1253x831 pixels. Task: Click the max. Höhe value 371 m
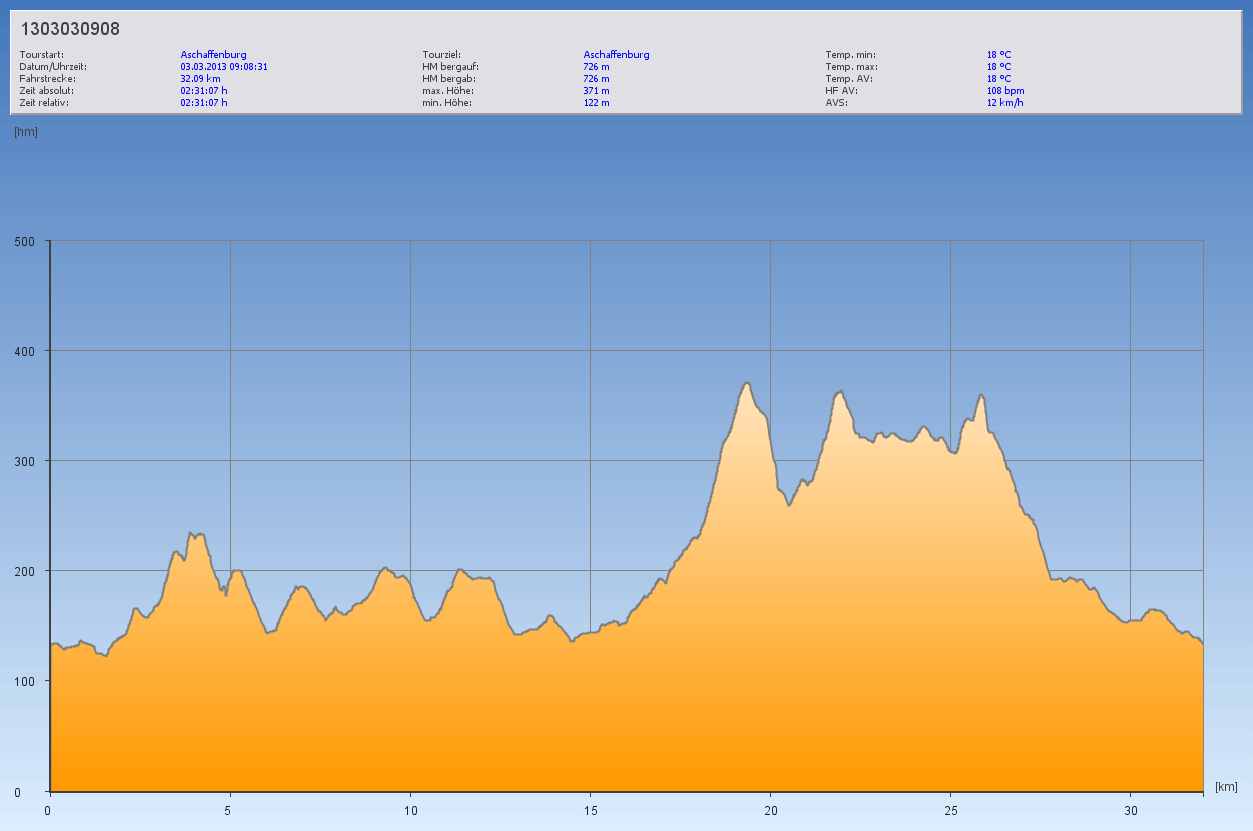pyautogui.click(x=596, y=90)
